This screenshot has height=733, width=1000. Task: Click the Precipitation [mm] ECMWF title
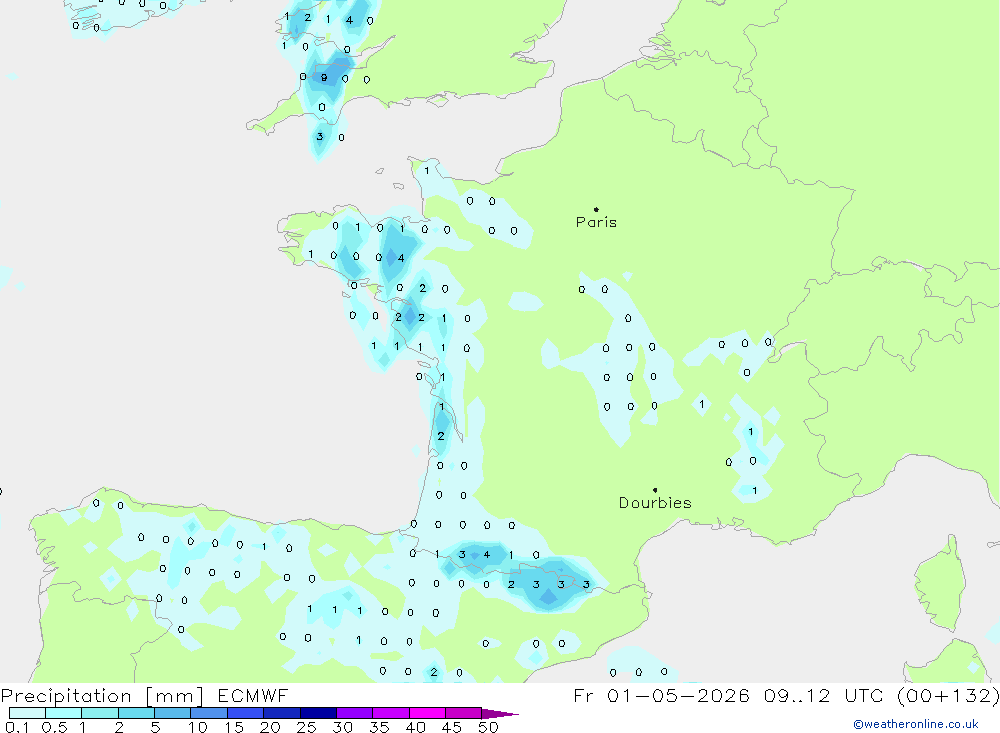point(144,695)
